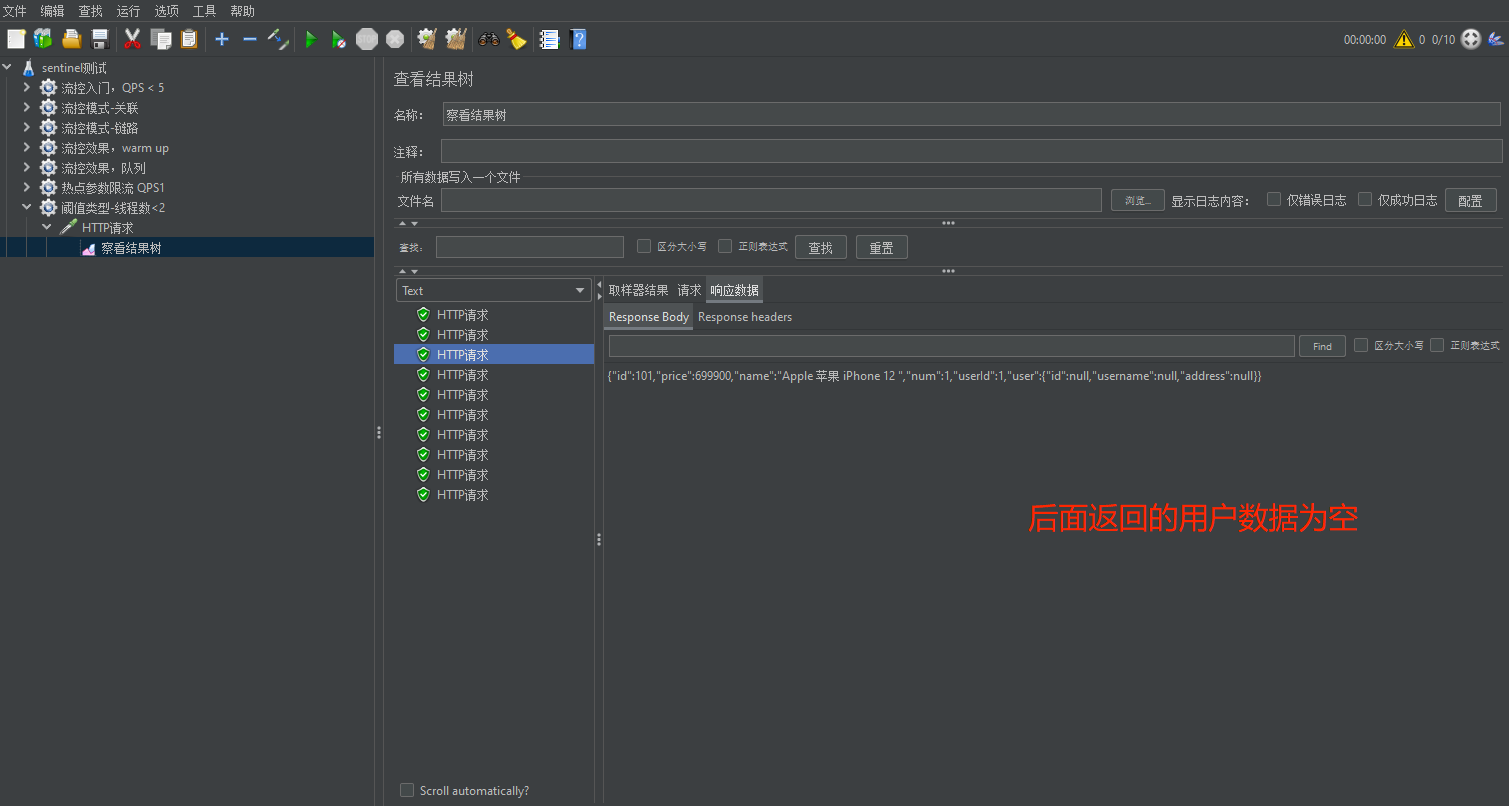The width and height of the screenshot is (1509, 806).
Task: Enable 区分大小写 in the search row
Action: [x=644, y=246]
